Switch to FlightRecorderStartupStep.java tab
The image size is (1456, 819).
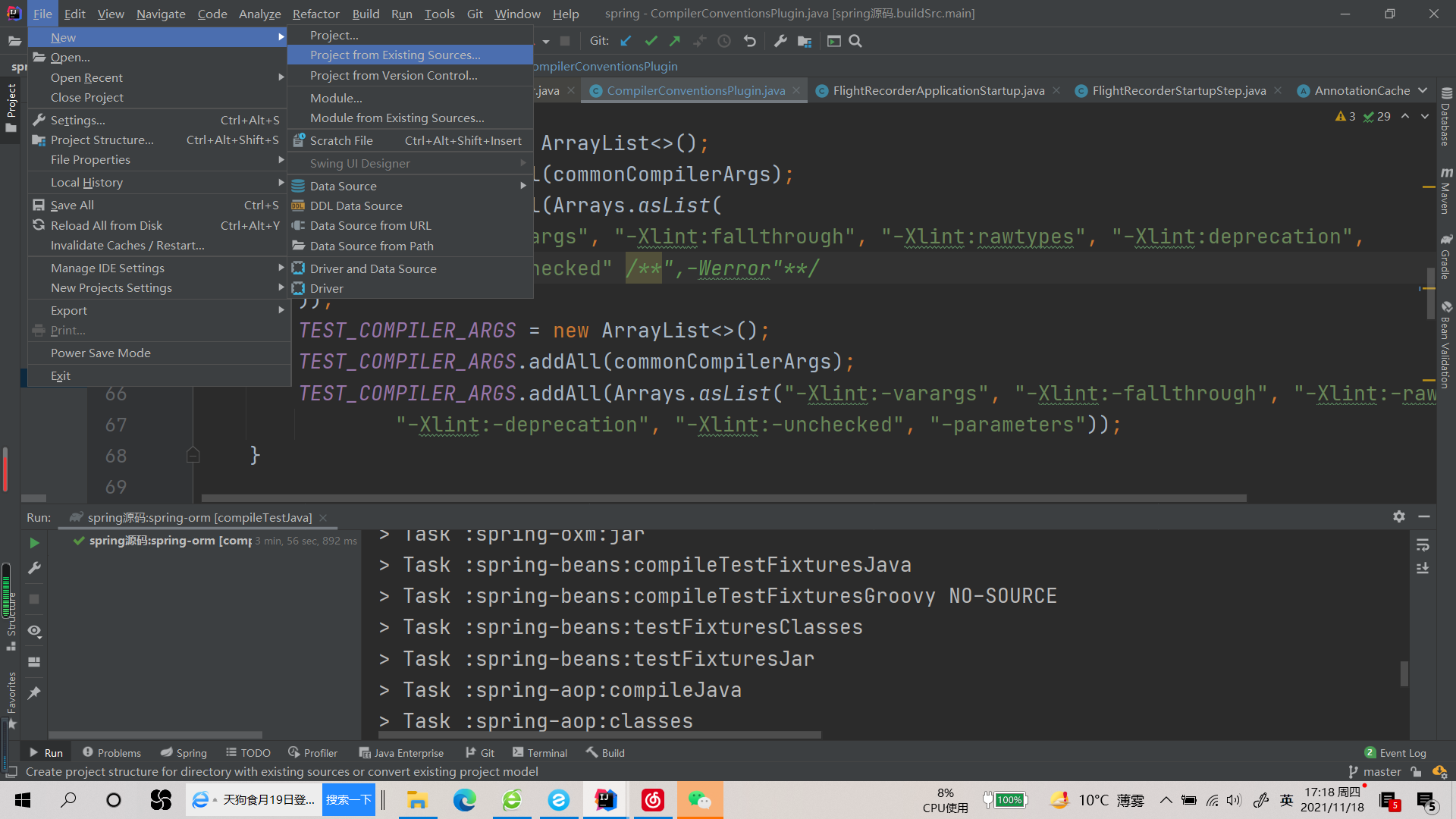(1178, 90)
